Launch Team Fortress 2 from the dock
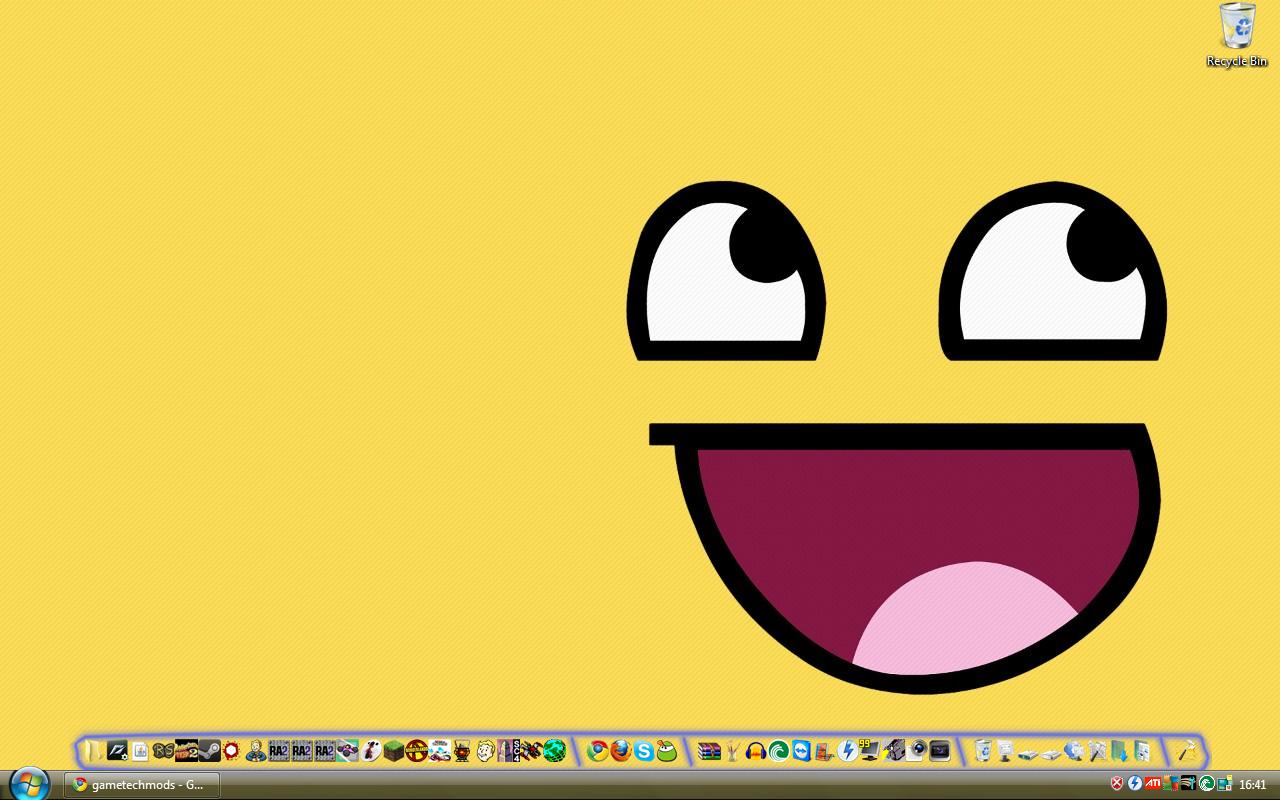The height and width of the screenshot is (800, 1280). pyautogui.click(x=186, y=750)
